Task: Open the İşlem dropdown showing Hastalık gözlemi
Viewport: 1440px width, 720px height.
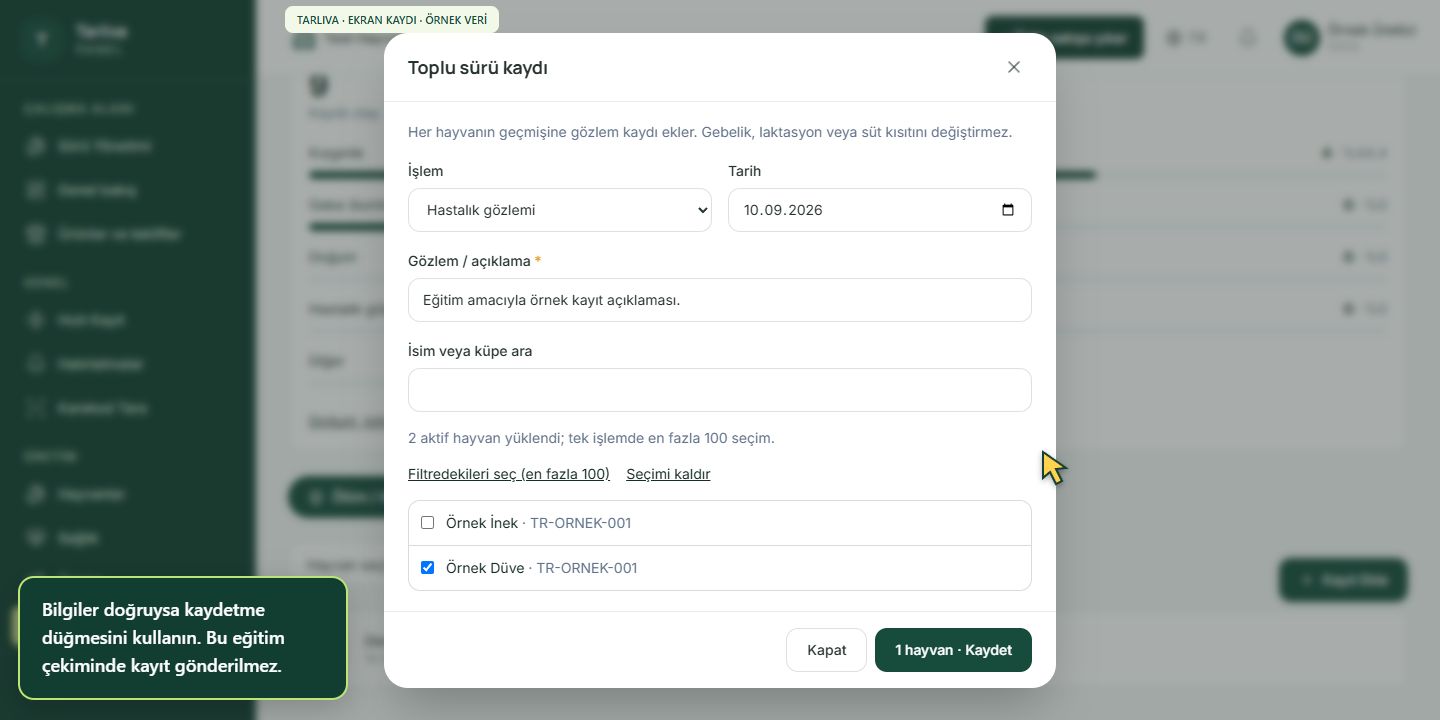Action: [560, 210]
